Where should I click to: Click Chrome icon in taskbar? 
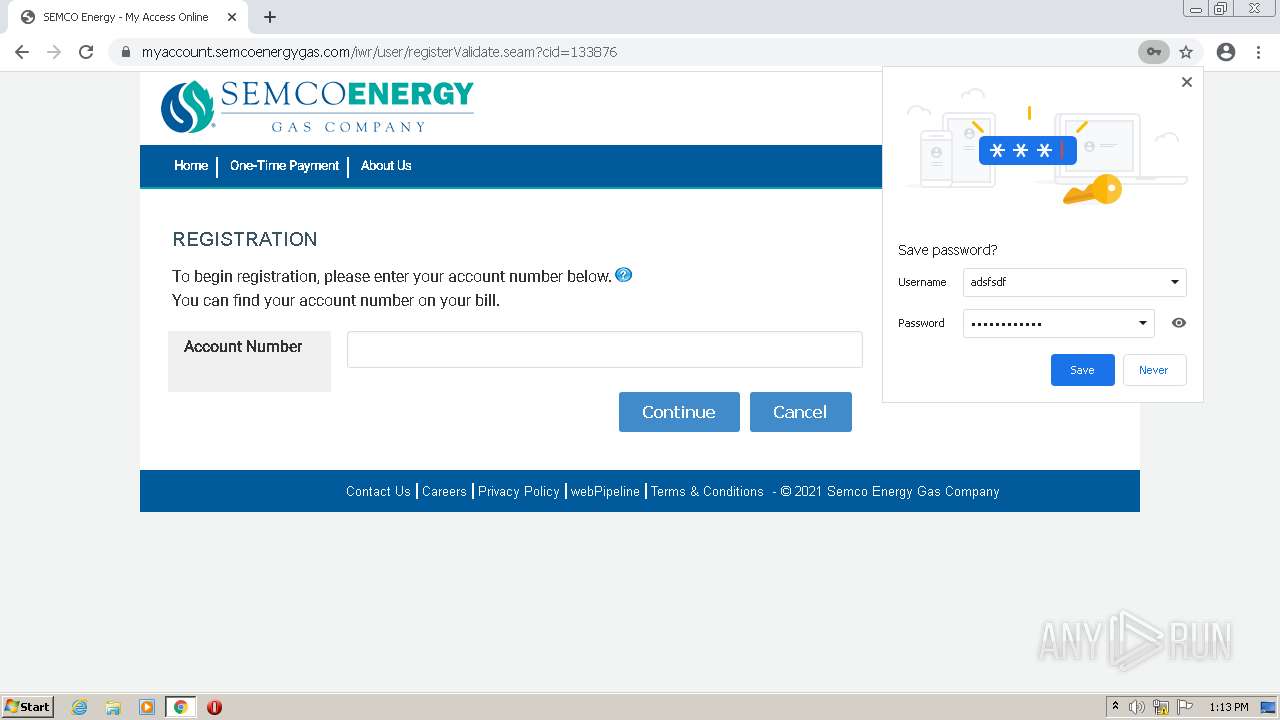[181, 707]
